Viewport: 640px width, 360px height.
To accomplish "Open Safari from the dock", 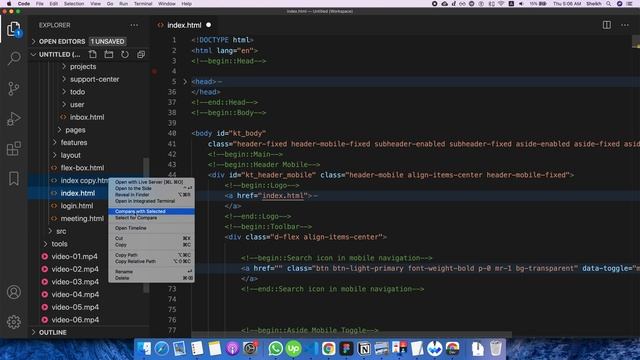I will pyautogui.click(x=162, y=348).
